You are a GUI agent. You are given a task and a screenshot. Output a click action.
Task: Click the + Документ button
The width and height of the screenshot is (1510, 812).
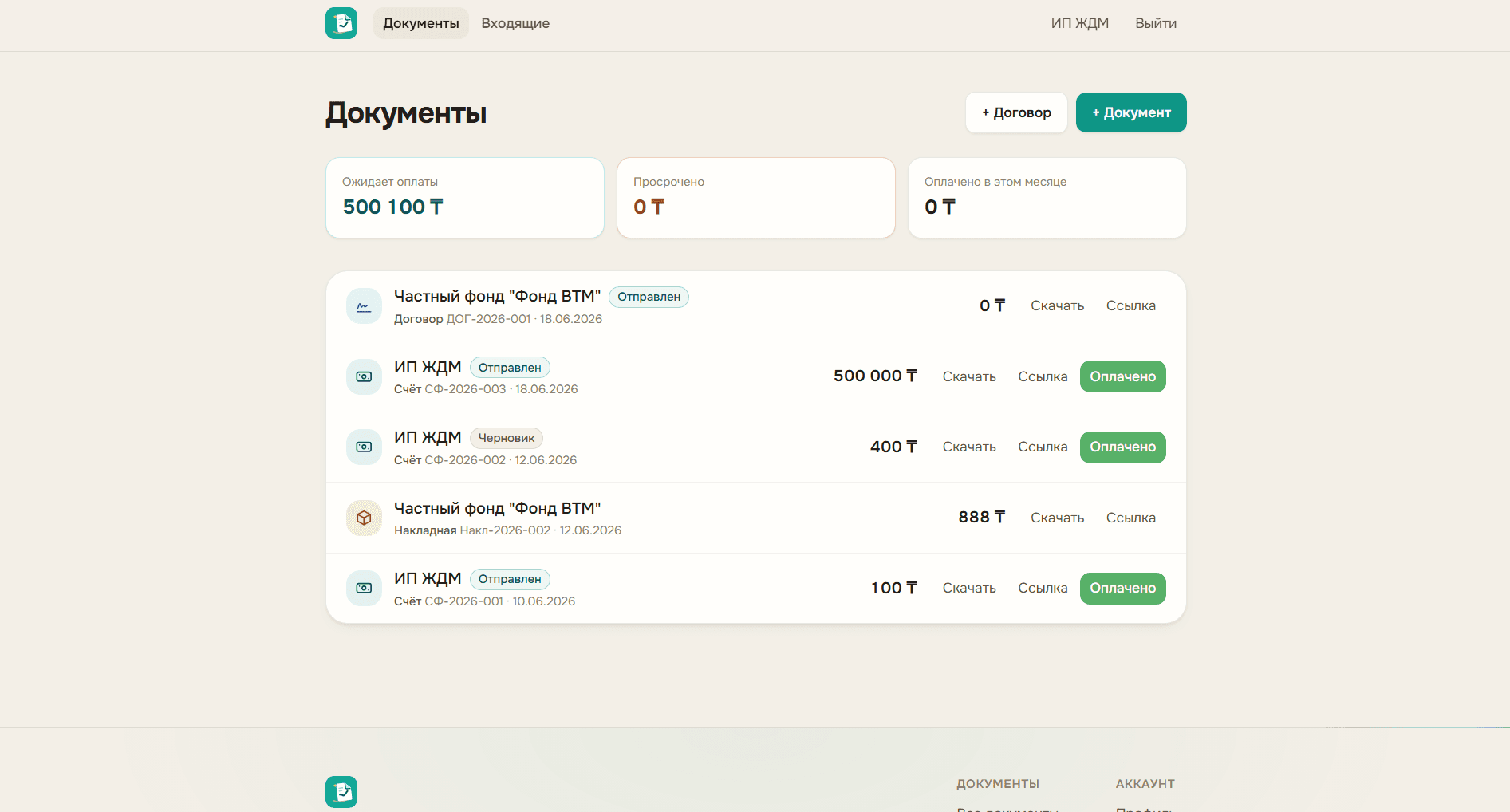pos(1131,112)
